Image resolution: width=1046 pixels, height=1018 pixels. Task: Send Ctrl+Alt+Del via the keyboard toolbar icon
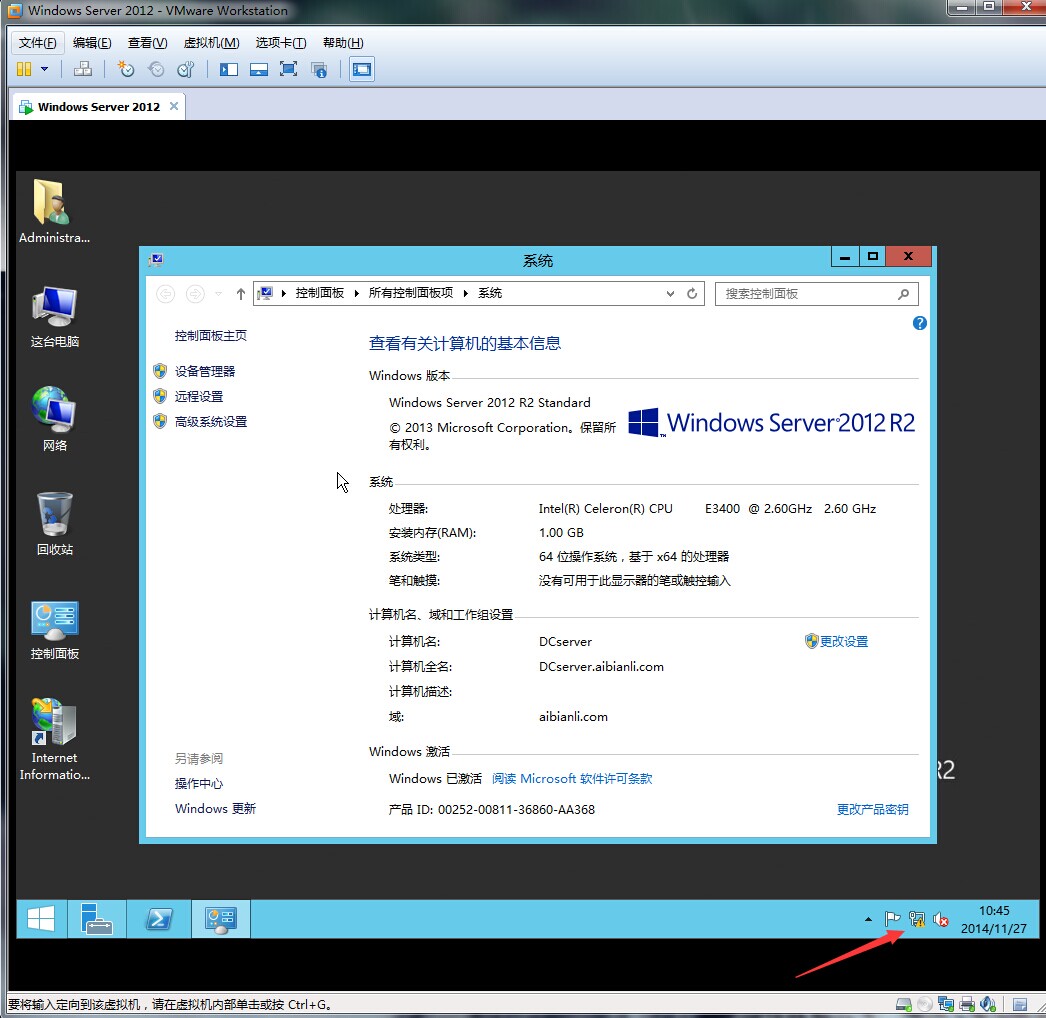pos(83,69)
